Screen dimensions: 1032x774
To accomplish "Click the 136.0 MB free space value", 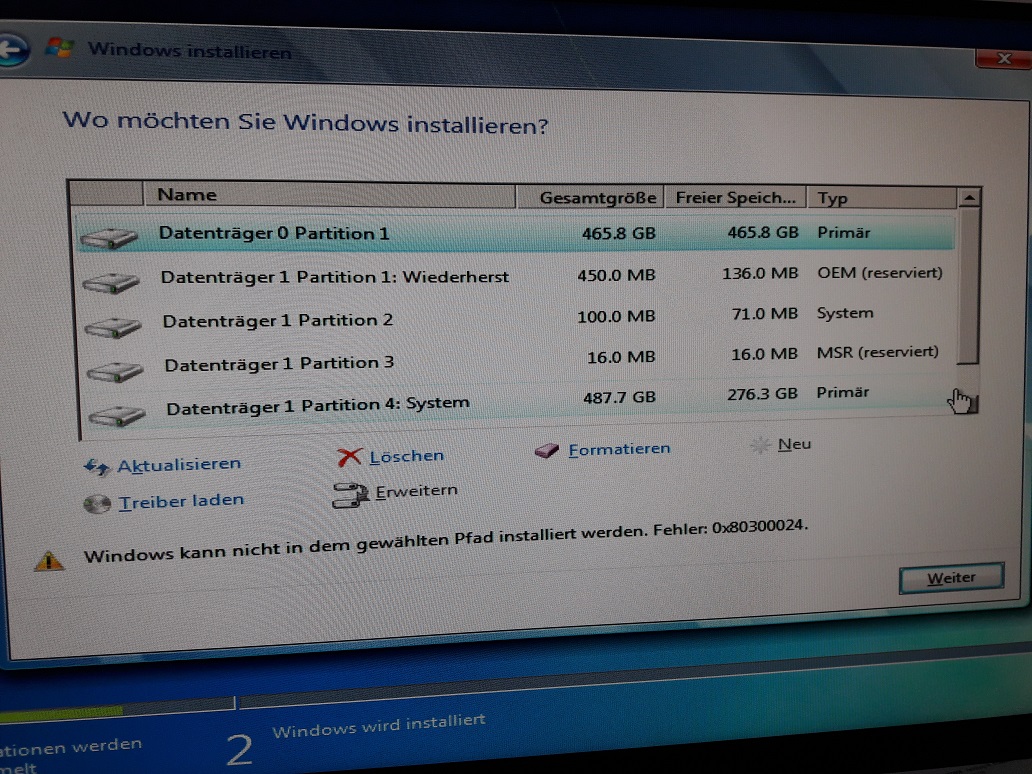I will 760,273.
